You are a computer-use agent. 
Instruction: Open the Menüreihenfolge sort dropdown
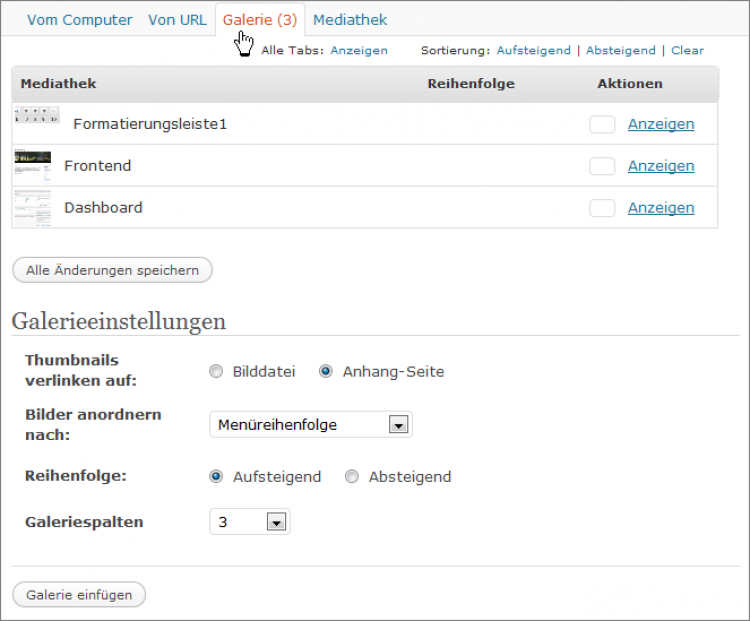[x=310, y=425]
